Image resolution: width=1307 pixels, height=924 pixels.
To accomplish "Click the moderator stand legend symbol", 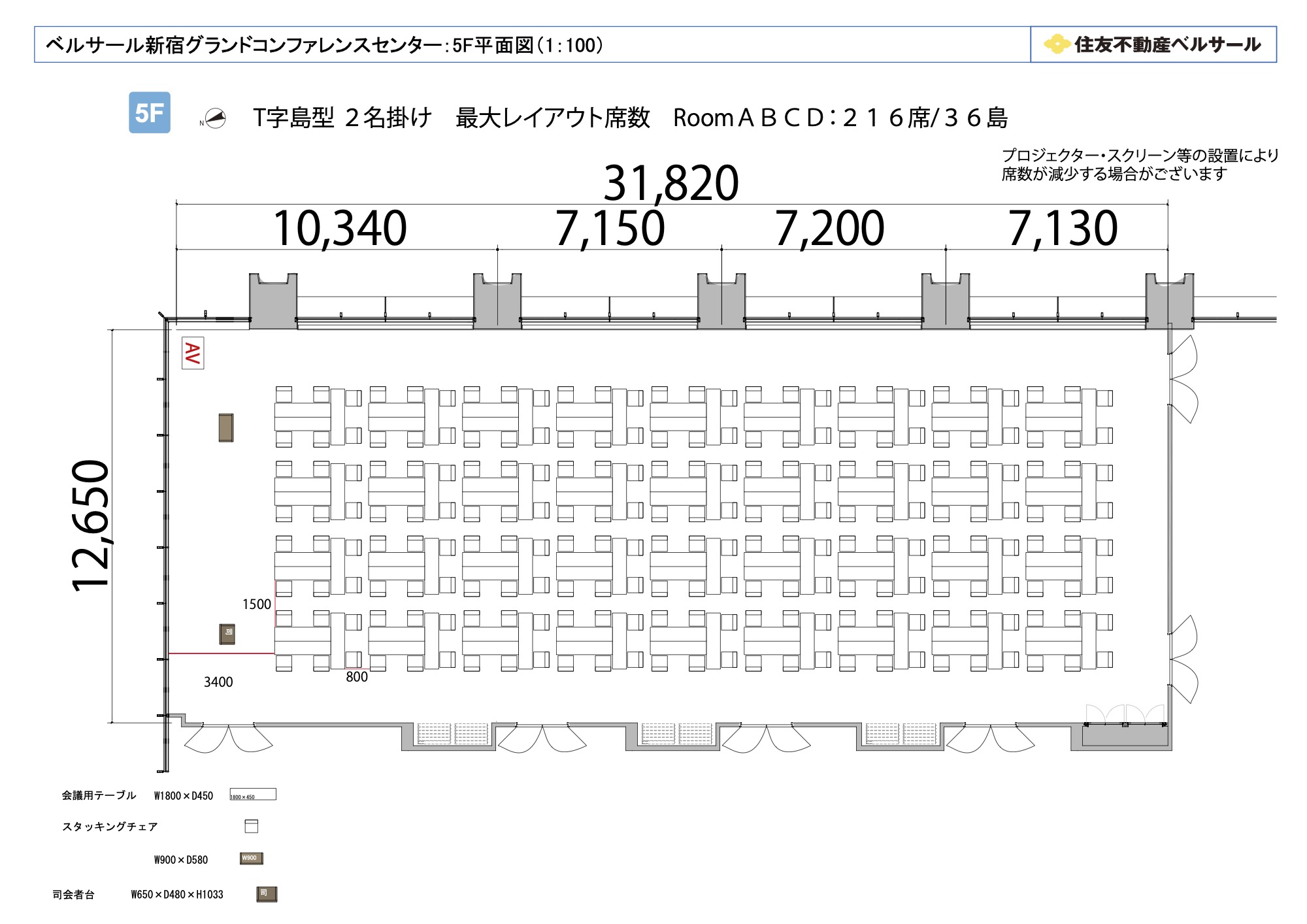I will tap(267, 894).
